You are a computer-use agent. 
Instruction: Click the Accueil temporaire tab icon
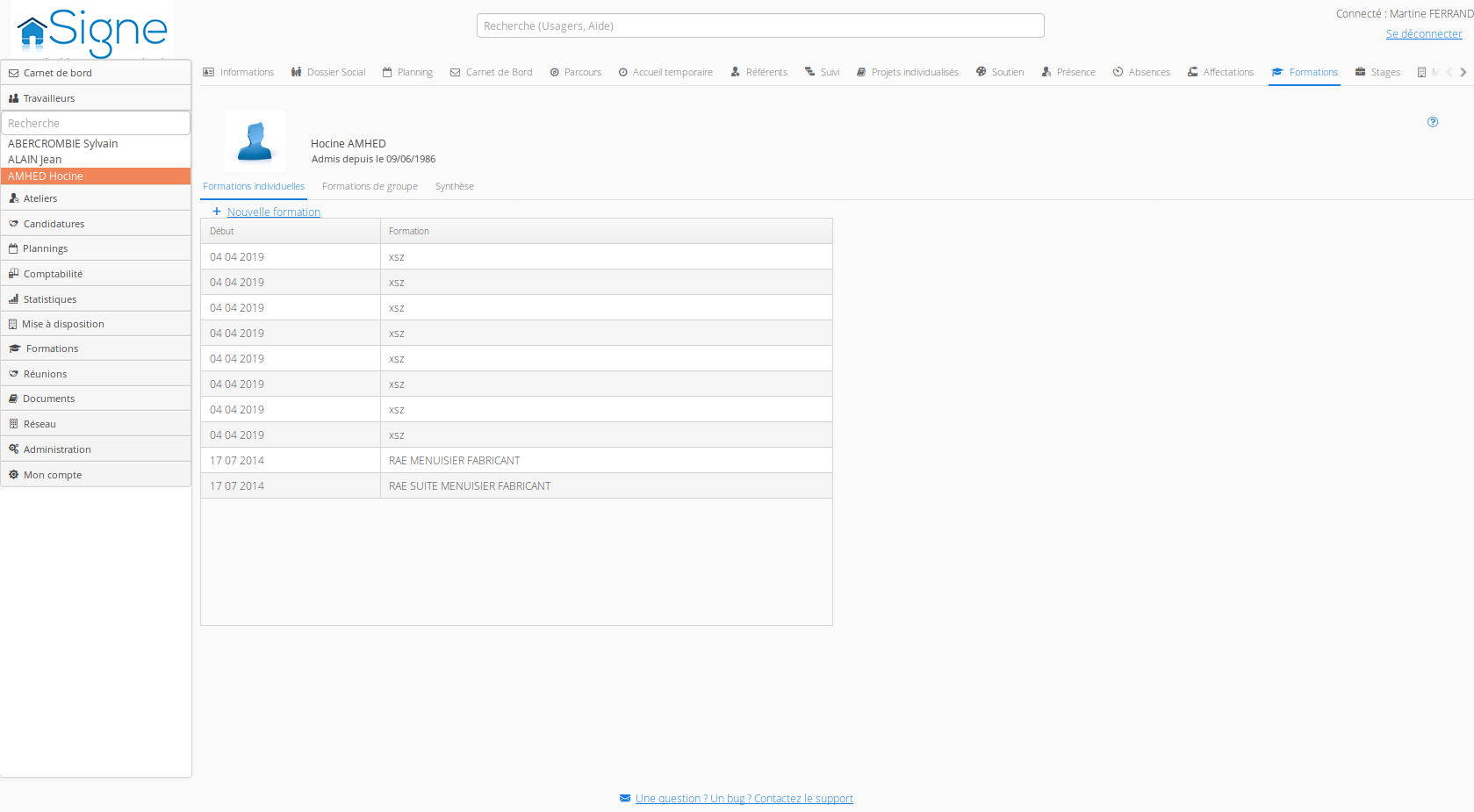point(623,72)
